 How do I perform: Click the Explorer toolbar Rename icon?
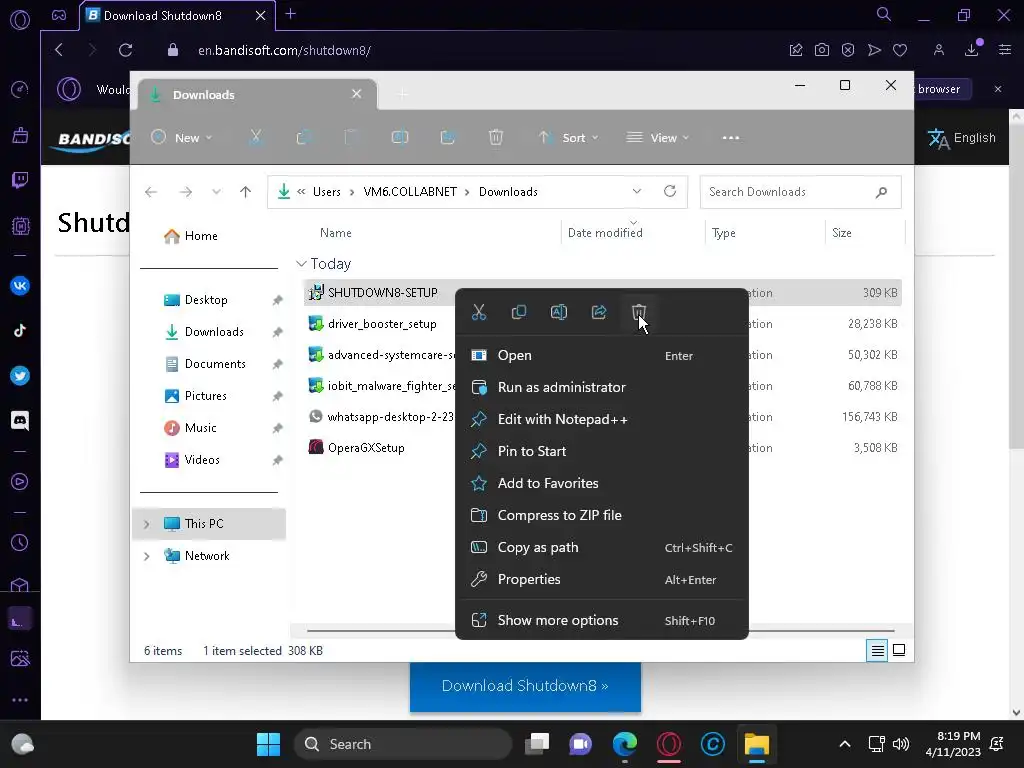point(400,137)
